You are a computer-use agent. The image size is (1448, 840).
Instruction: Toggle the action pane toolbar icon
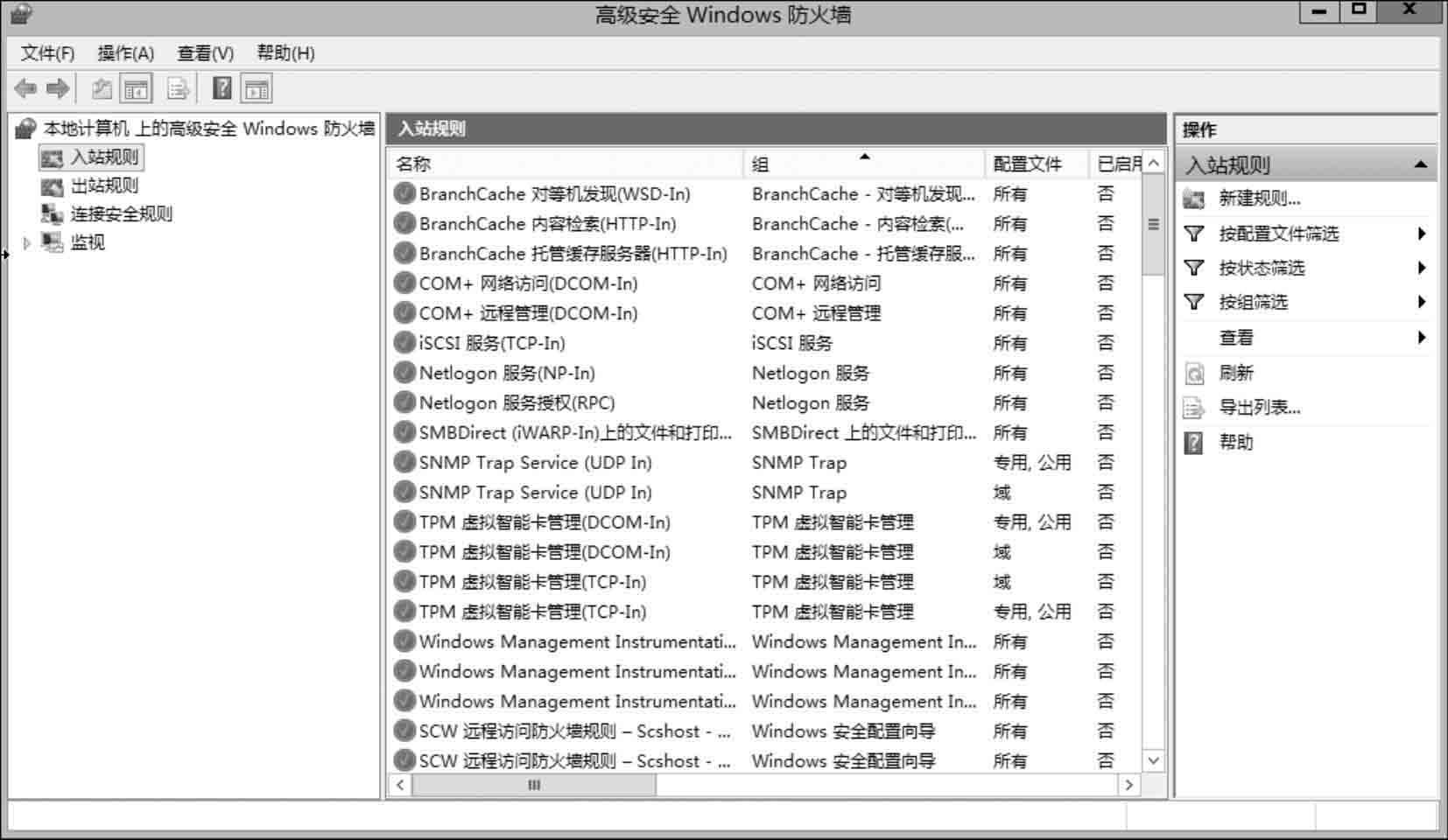pos(257,88)
